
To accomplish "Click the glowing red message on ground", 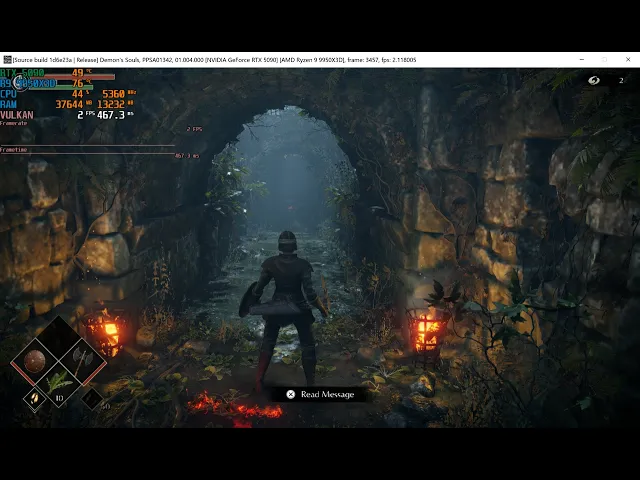I will pyautogui.click(x=235, y=408).
